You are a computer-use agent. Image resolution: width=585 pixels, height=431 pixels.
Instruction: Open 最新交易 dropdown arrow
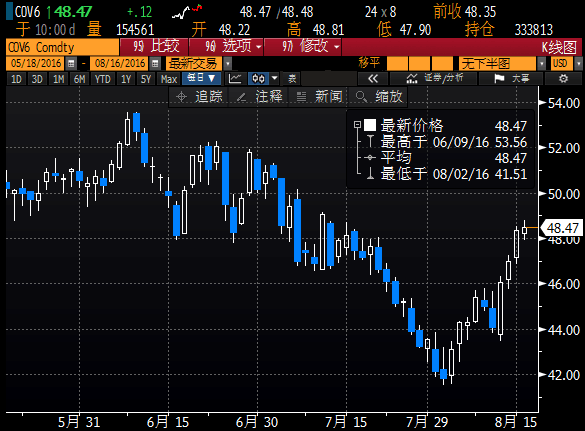227,63
